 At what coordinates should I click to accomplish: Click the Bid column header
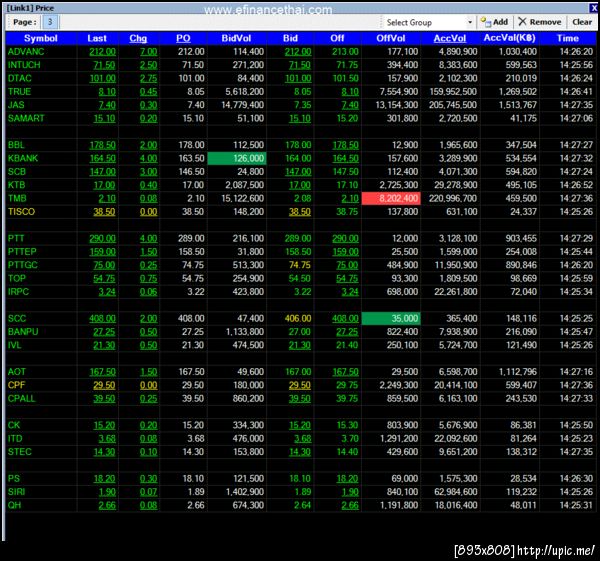290,38
